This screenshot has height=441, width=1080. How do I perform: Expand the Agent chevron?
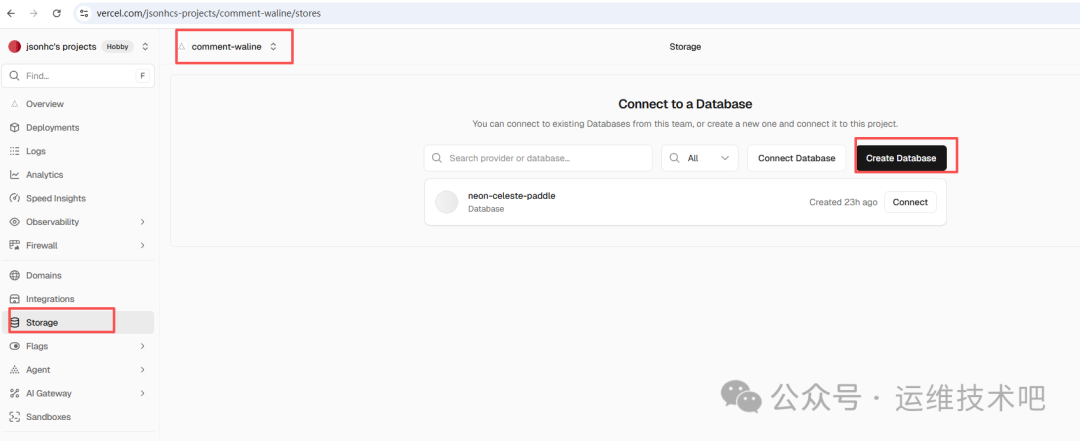pyautogui.click(x=143, y=369)
